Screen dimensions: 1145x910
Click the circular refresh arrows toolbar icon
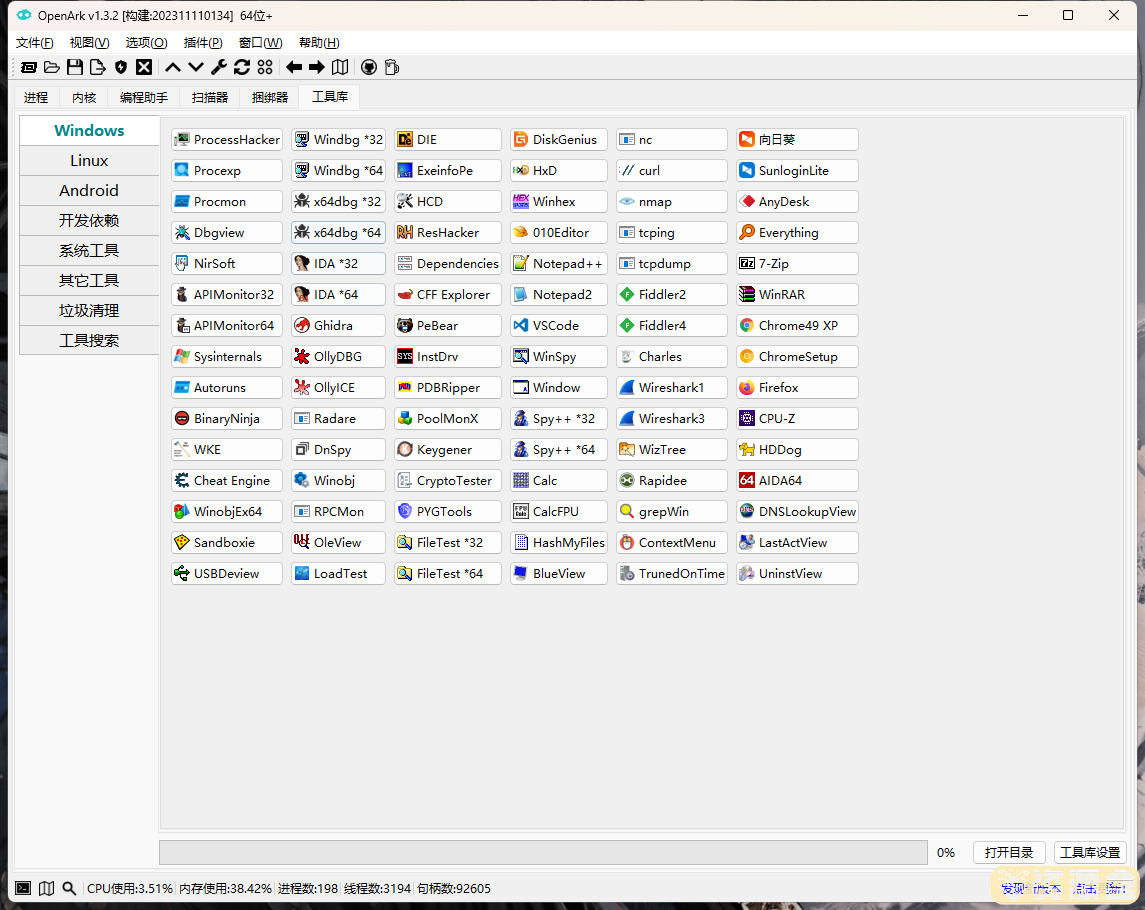(x=242, y=67)
